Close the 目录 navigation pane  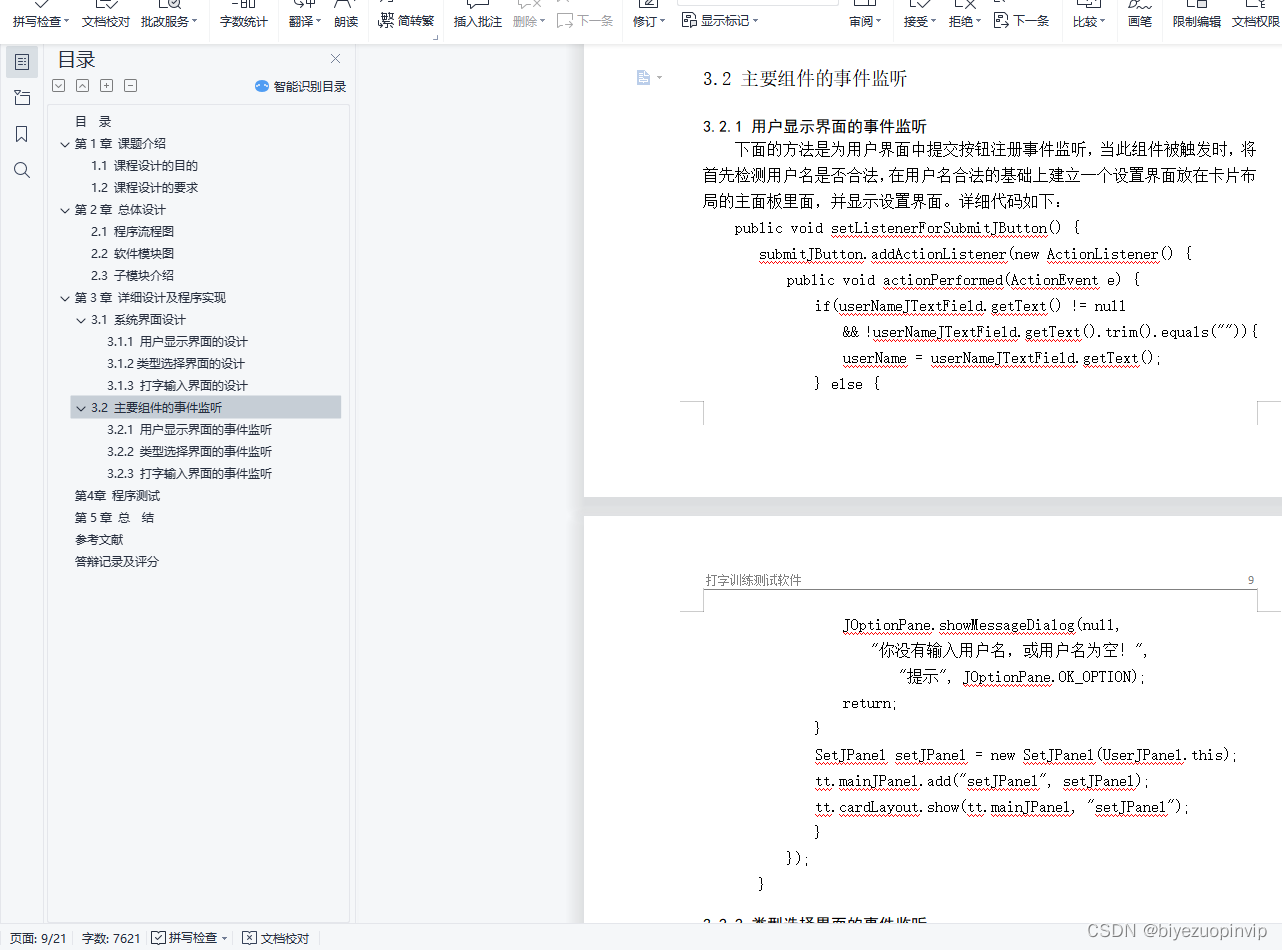tap(335, 59)
